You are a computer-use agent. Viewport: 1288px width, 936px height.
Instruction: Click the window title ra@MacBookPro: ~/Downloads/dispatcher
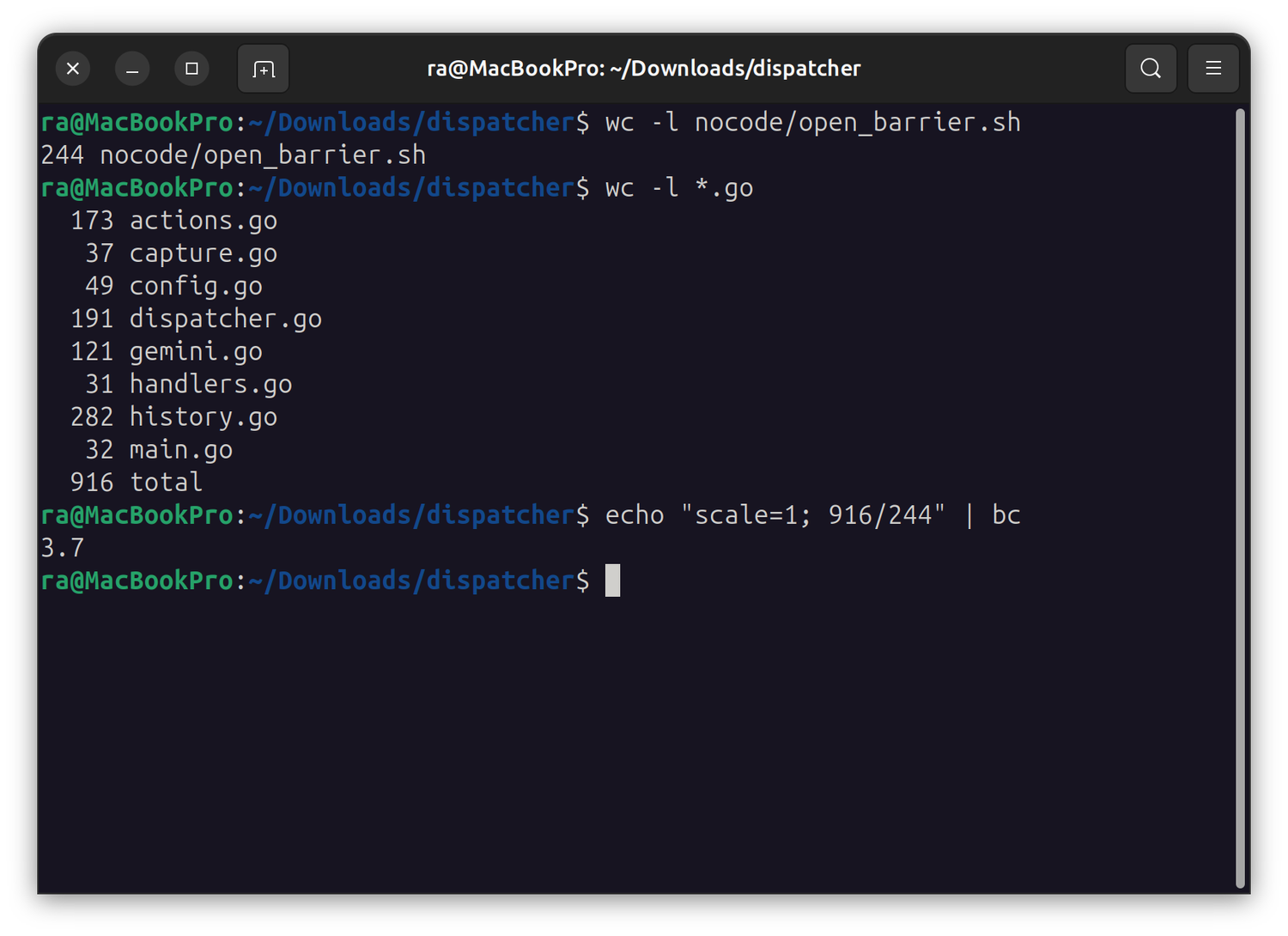pyautogui.click(x=644, y=69)
